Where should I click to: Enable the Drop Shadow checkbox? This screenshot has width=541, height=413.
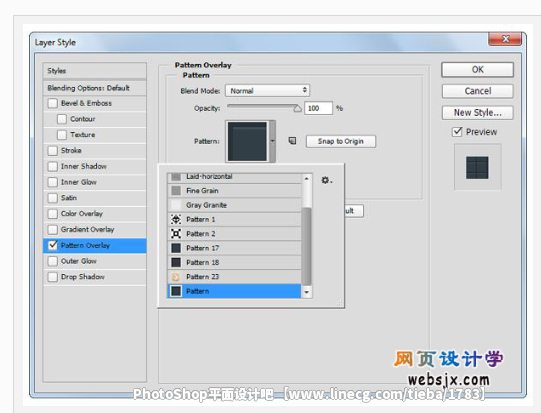53,277
